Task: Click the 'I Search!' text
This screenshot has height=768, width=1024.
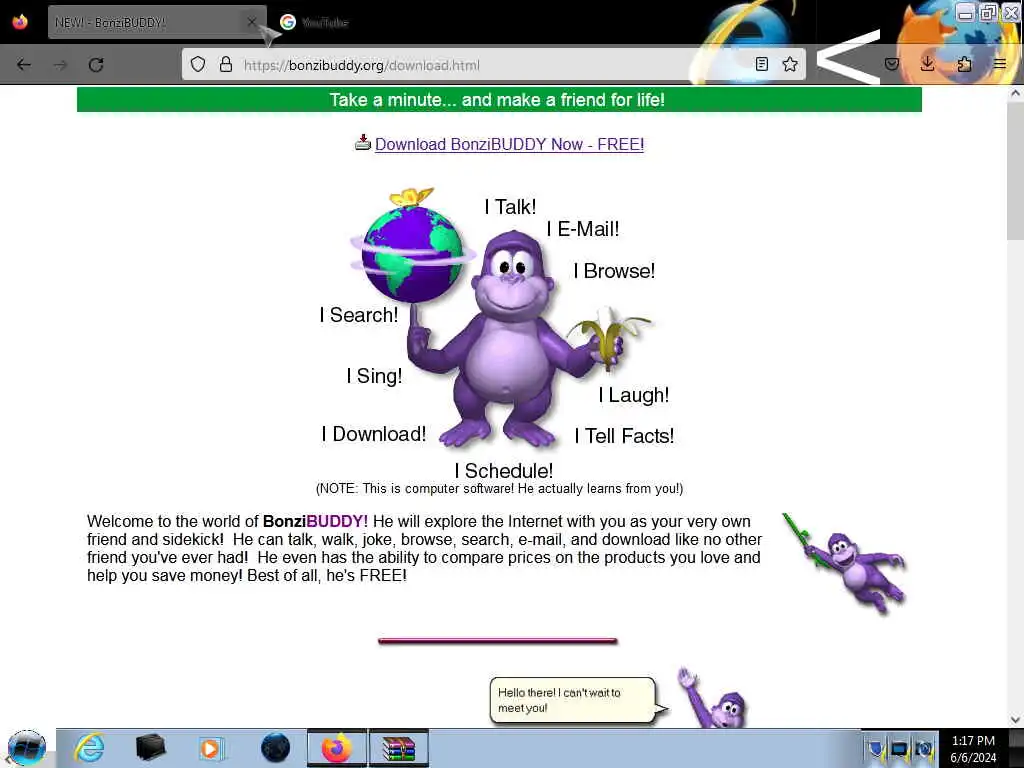Action: point(359,315)
